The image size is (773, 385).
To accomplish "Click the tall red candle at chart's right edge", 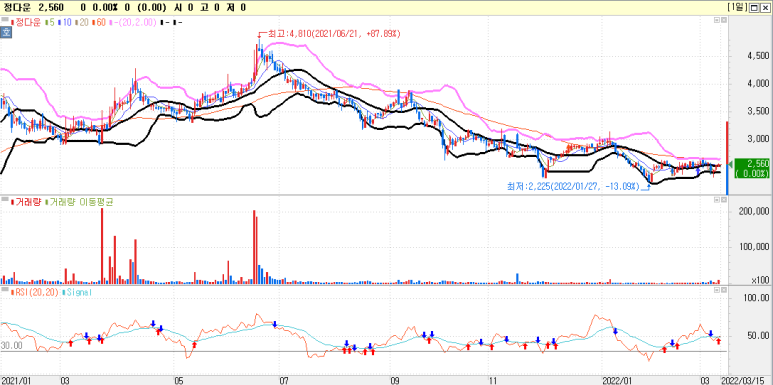I will coord(727,143).
